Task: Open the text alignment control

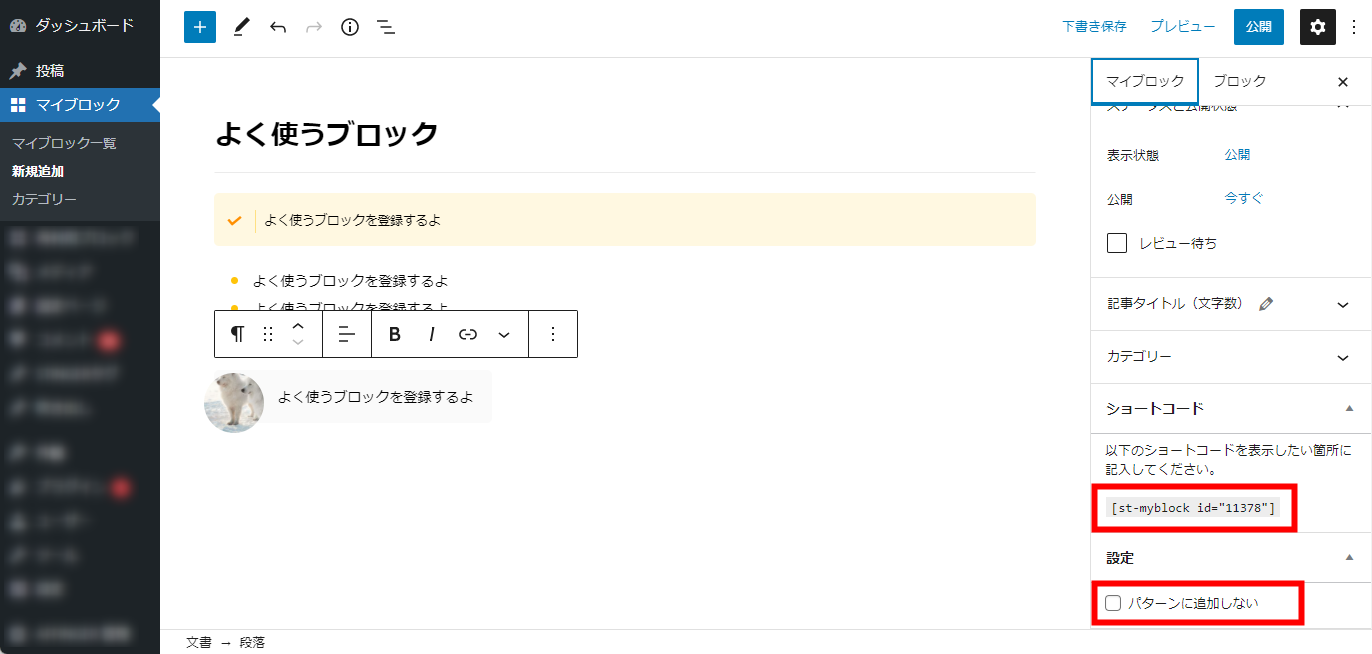Action: (x=347, y=334)
